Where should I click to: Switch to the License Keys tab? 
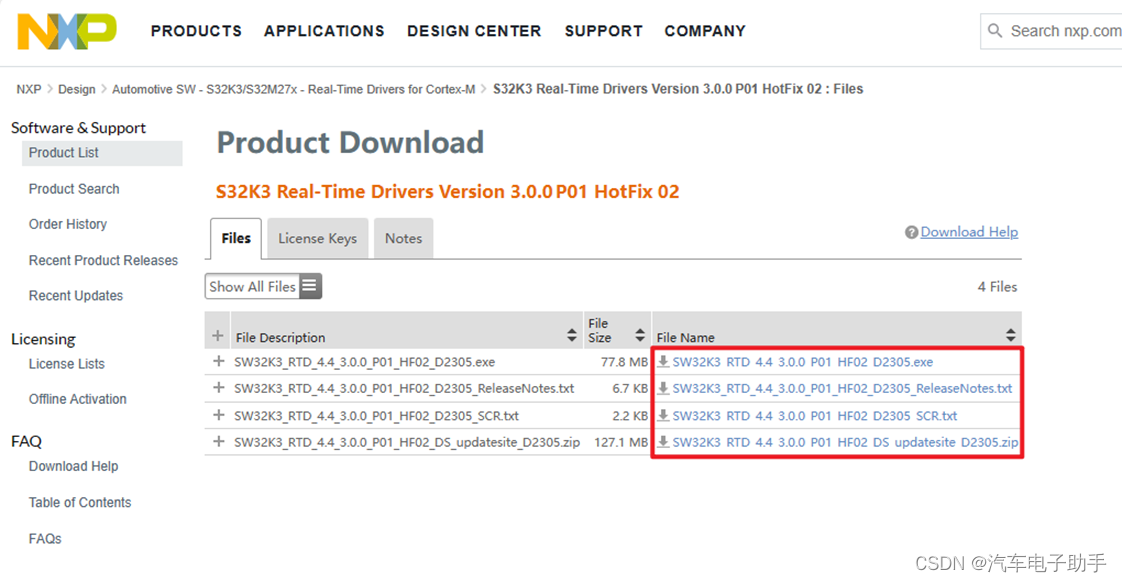pos(318,238)
